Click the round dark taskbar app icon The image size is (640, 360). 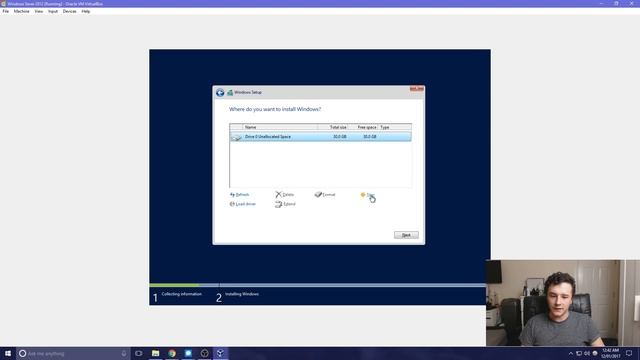point(204,353)
